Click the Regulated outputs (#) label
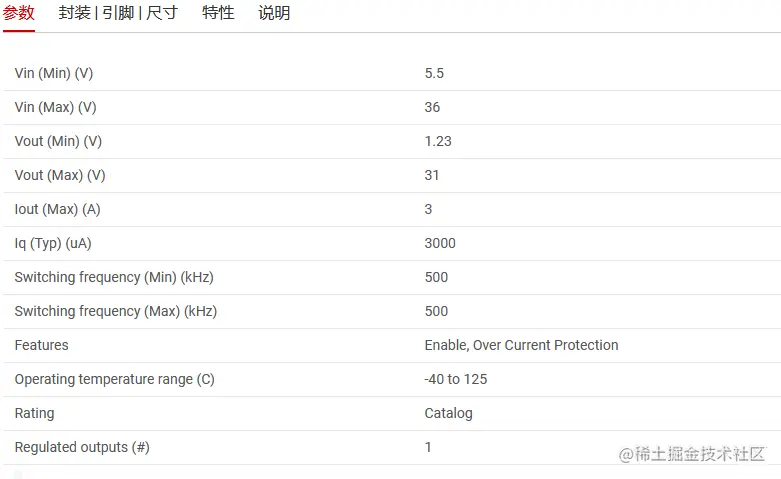This screenshot has width=781, height=479. (82, 447)
